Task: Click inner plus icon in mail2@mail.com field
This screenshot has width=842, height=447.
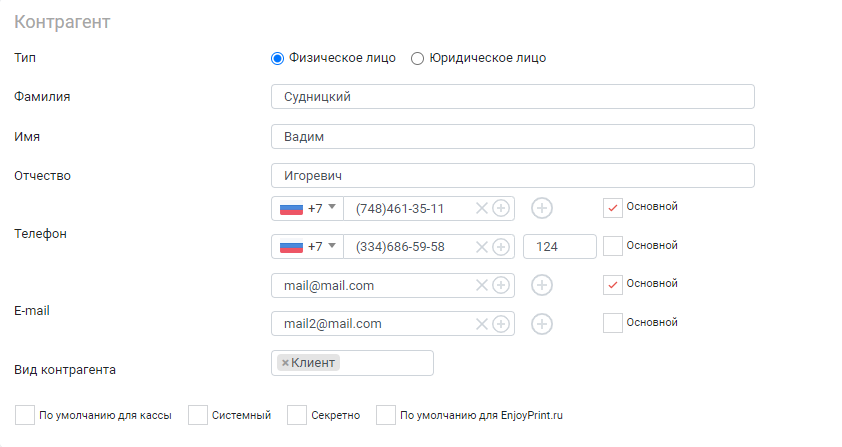Action: 501,324
